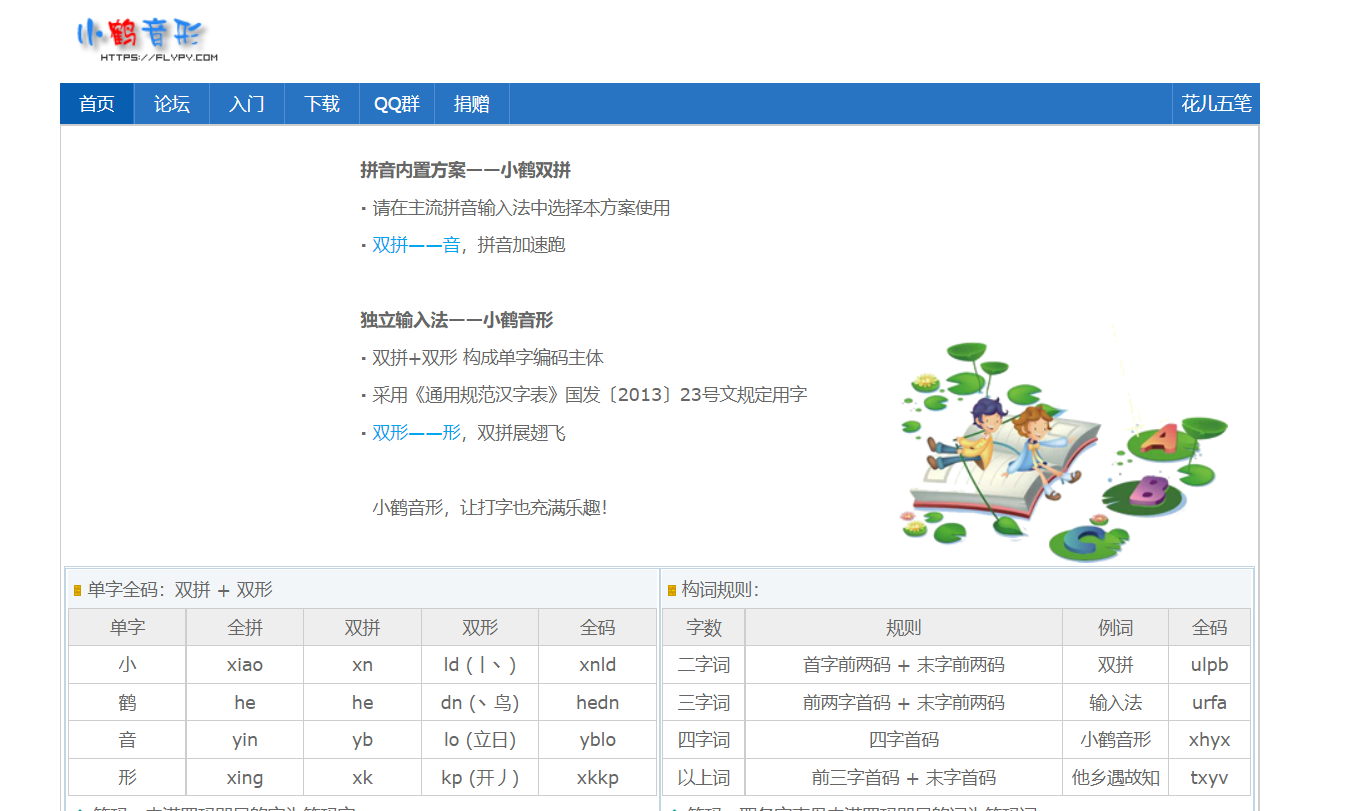Select the ulpb code for 双拼 example
The image size is (1361, 811).
pos(1209,664)
